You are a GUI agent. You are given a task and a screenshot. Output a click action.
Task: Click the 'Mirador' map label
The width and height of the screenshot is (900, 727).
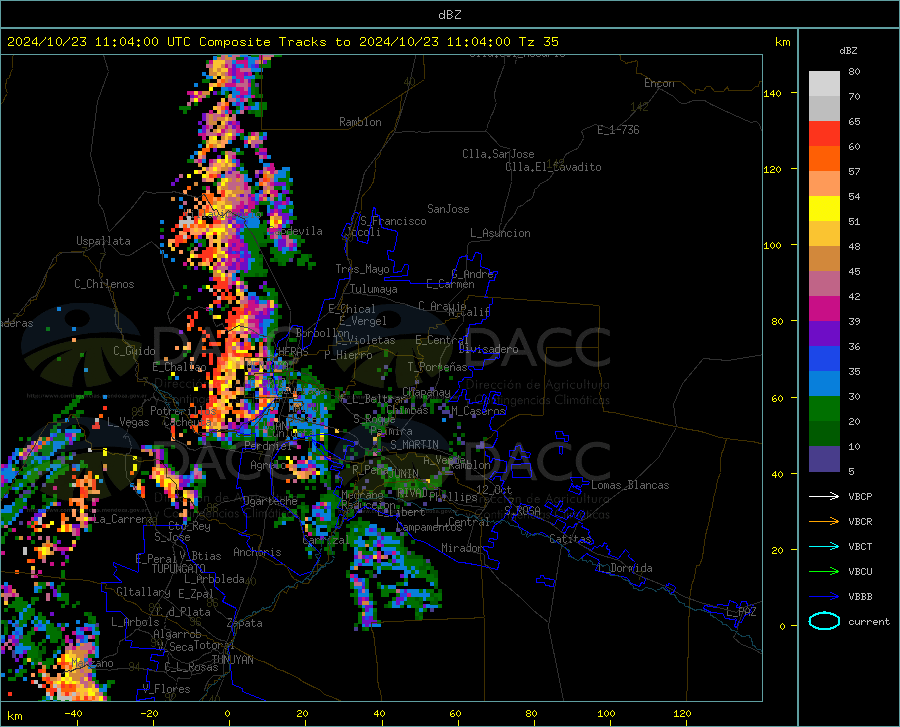point(461,548)
